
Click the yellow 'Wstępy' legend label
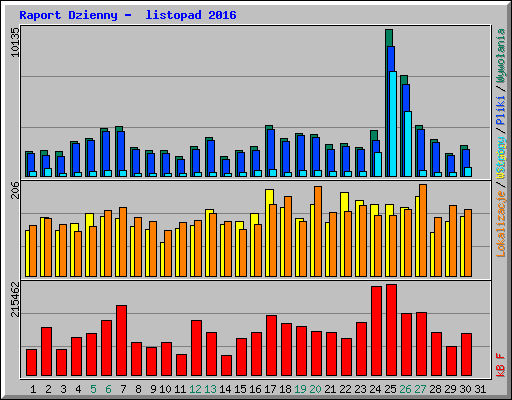501,158
